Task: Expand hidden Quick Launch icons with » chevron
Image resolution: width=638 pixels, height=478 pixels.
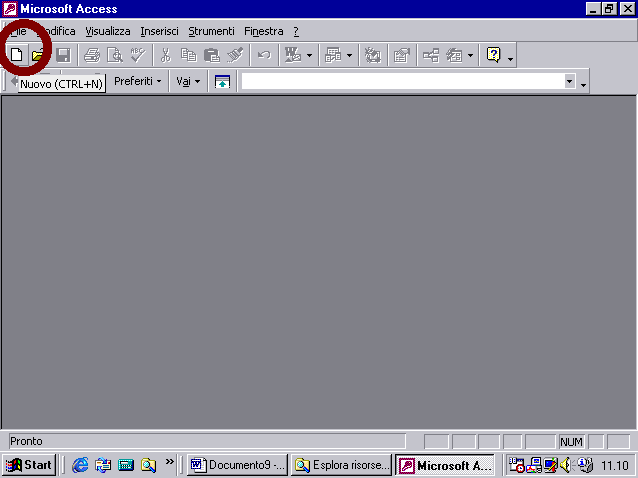Action: pos(169,461)
